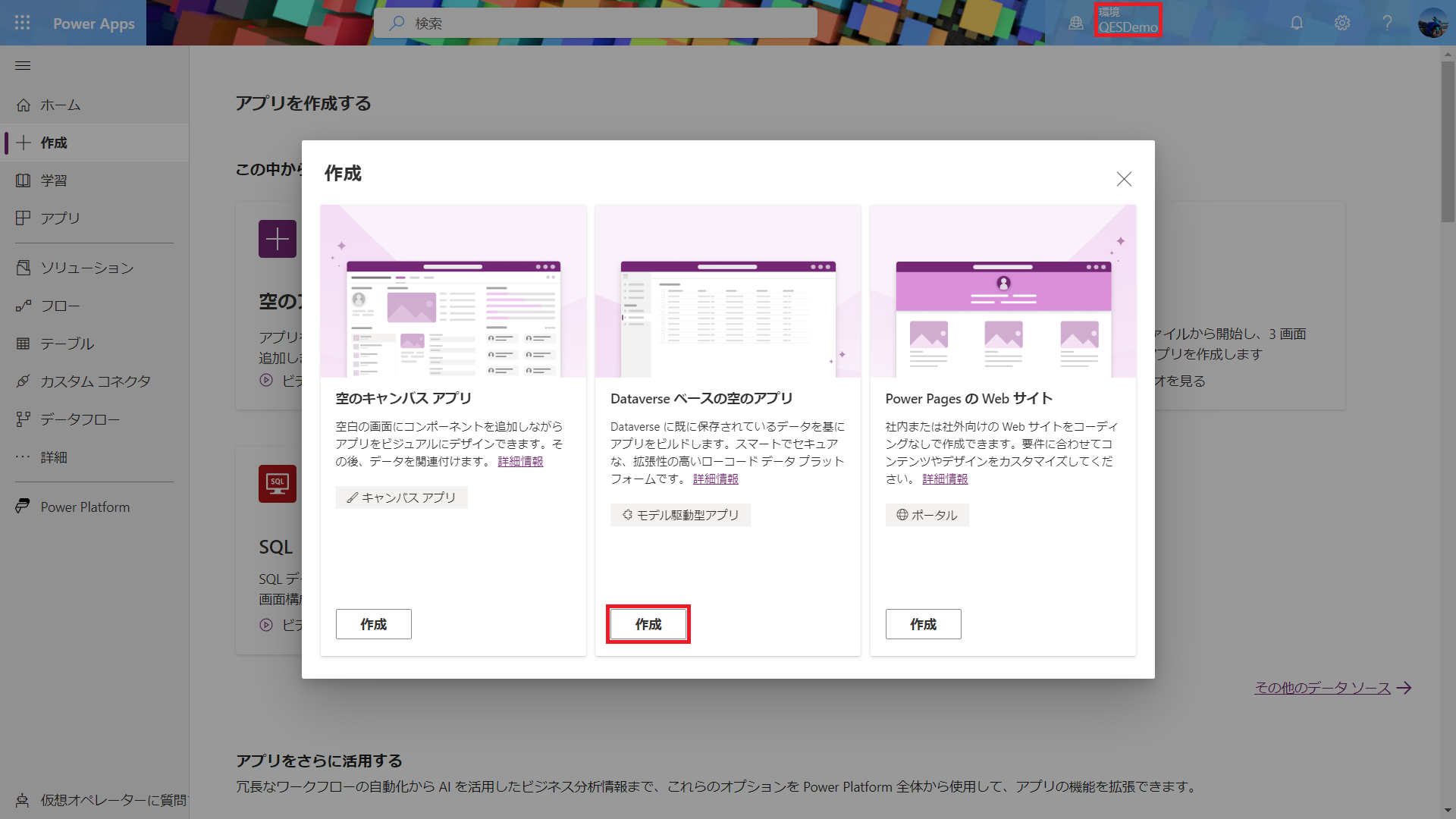Open the notifications bell icon
Viewport: 1456px width, 819px height.
click(x=1297, y=23)
